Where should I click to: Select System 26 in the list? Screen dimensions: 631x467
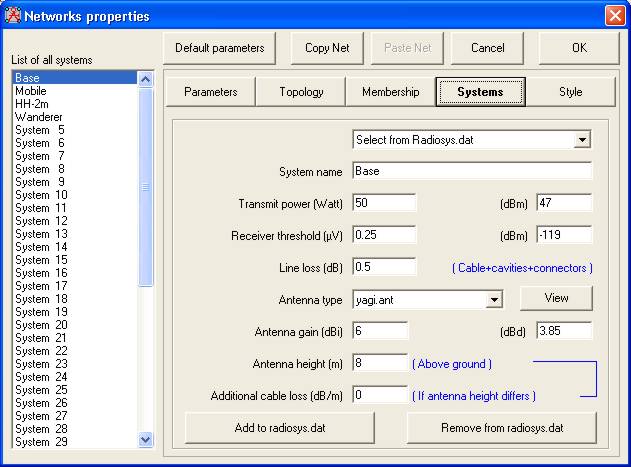point(75,403)
